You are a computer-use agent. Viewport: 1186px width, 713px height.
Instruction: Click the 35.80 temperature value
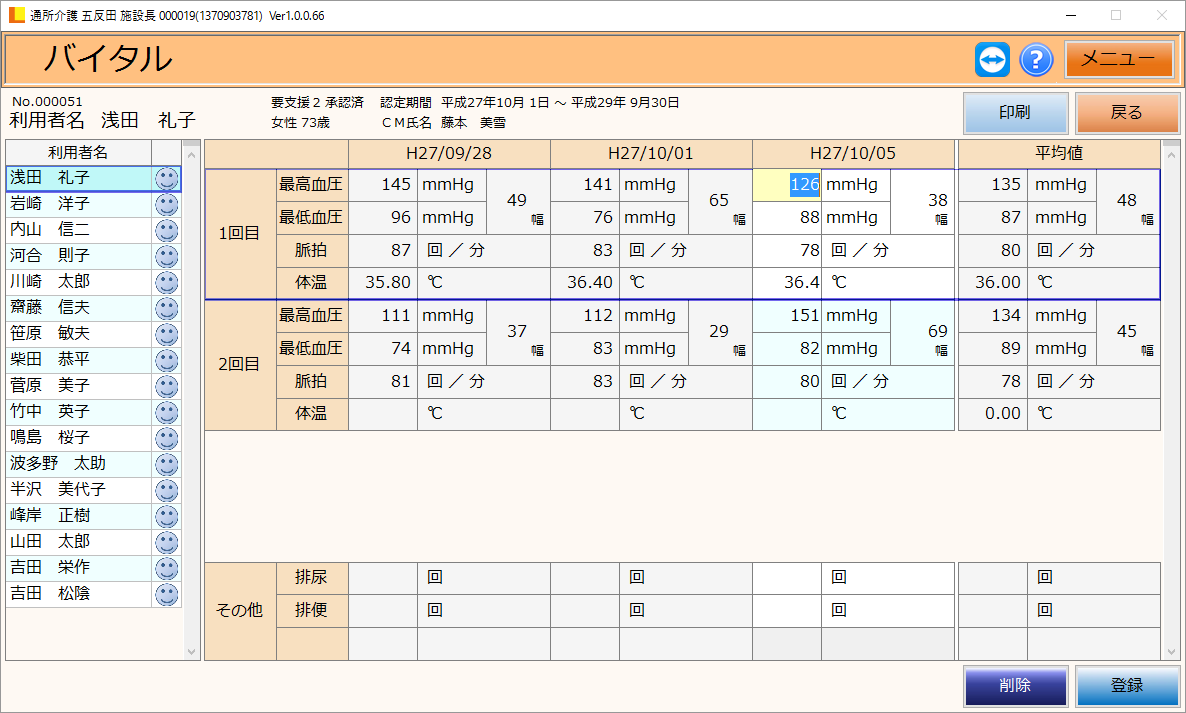[383, 283]
